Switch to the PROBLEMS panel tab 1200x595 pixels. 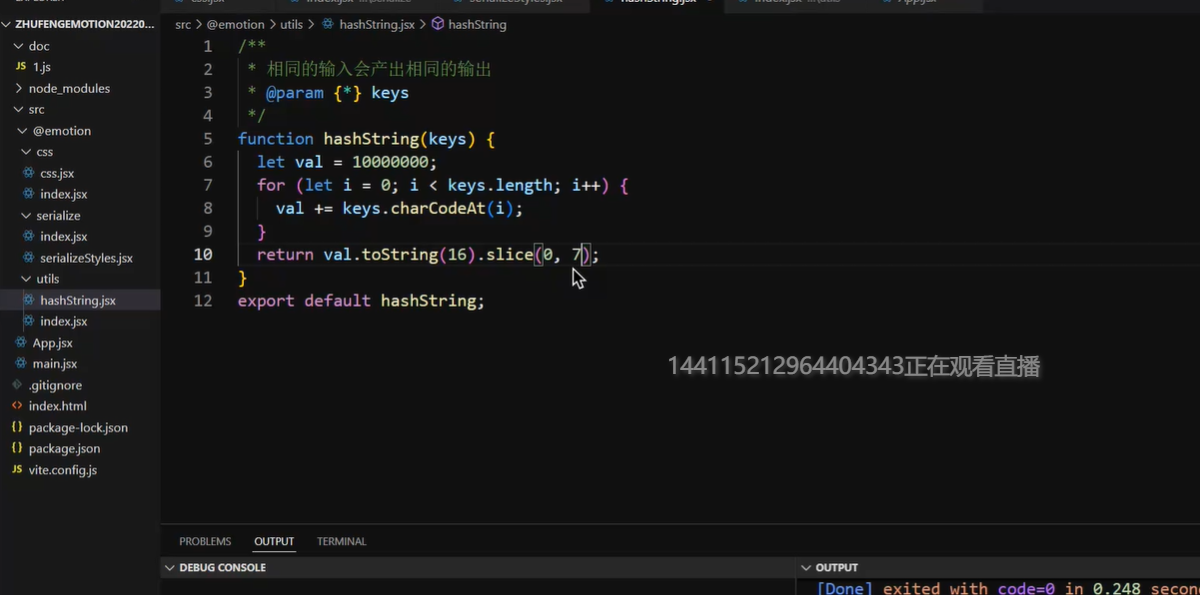[205, 542]
